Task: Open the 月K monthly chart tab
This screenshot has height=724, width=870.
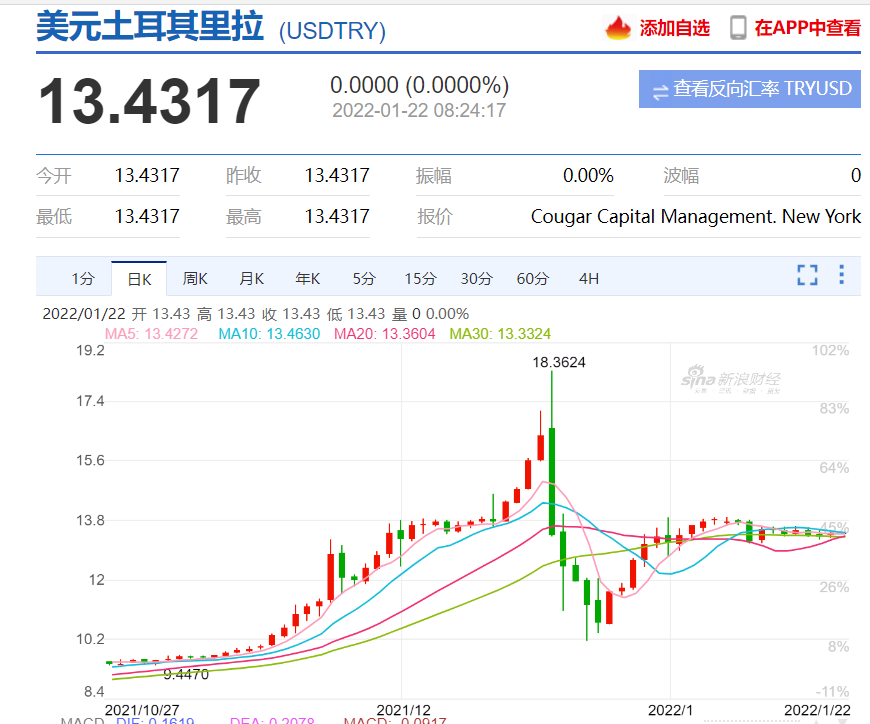Action: click(251, 279)
